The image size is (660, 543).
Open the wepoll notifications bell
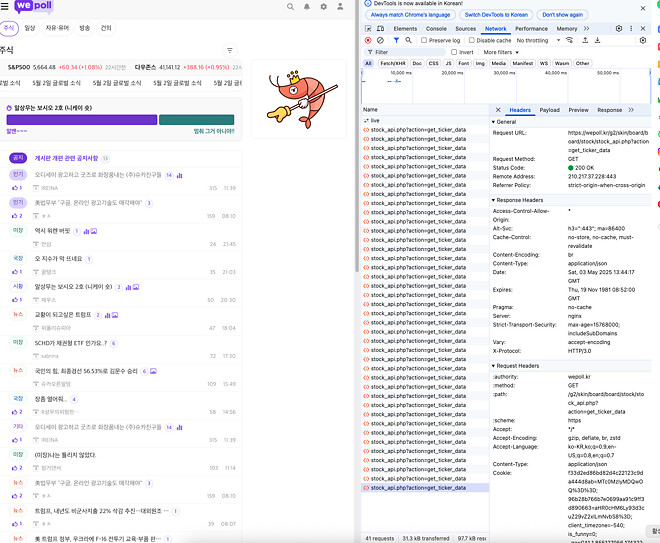[x=306, y=7]
